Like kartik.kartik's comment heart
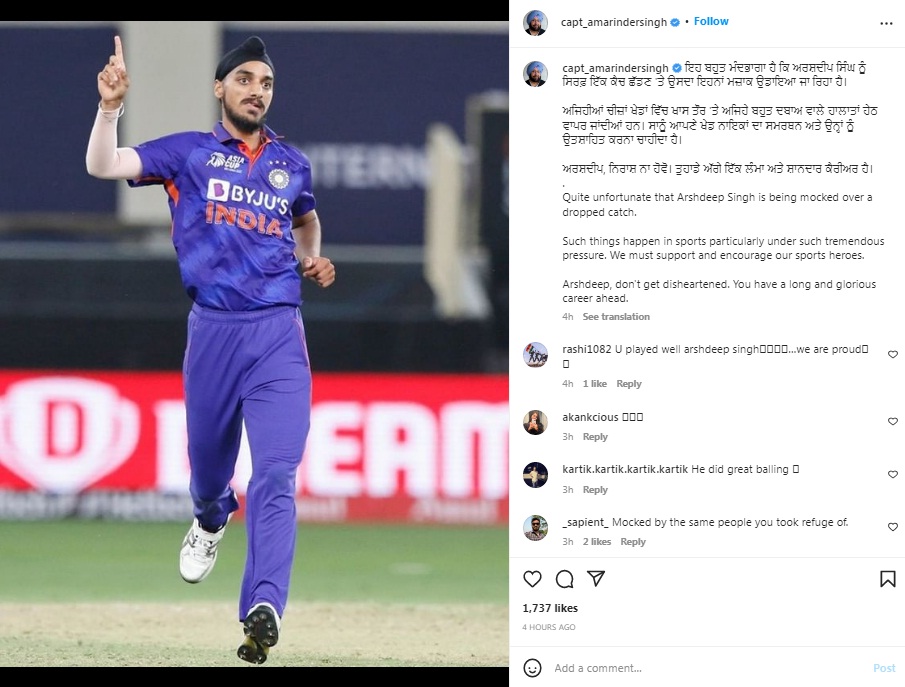 893,474
